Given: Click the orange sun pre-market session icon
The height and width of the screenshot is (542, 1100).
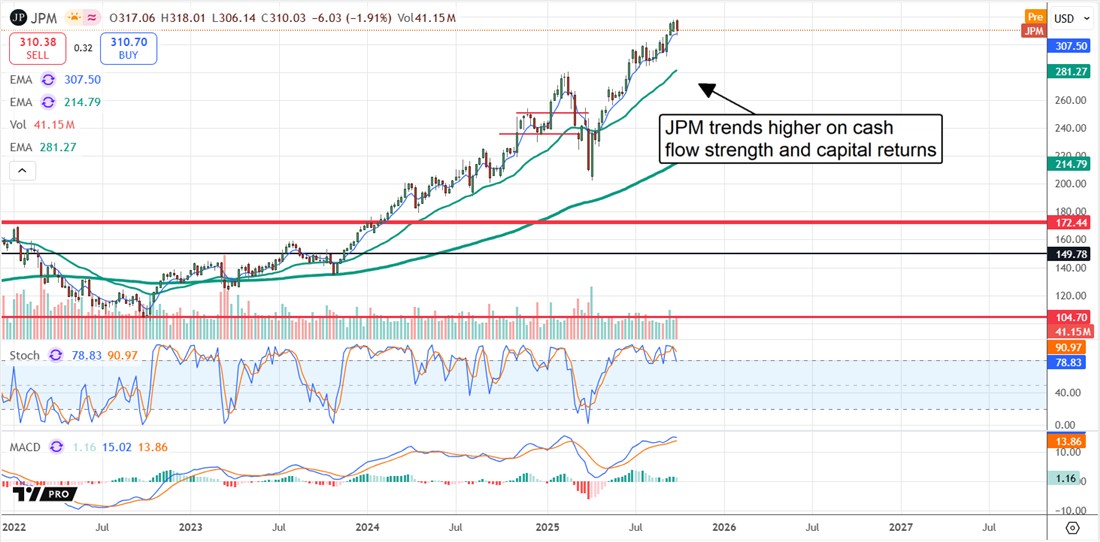Looking at the screenshot, I should tap(74, 17).
